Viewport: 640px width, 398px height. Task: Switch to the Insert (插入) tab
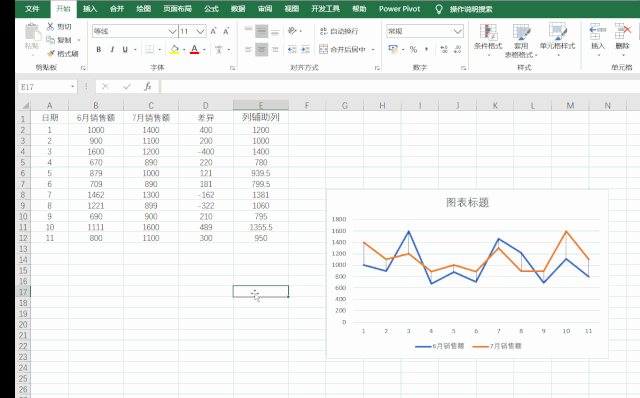coord(90,9)
